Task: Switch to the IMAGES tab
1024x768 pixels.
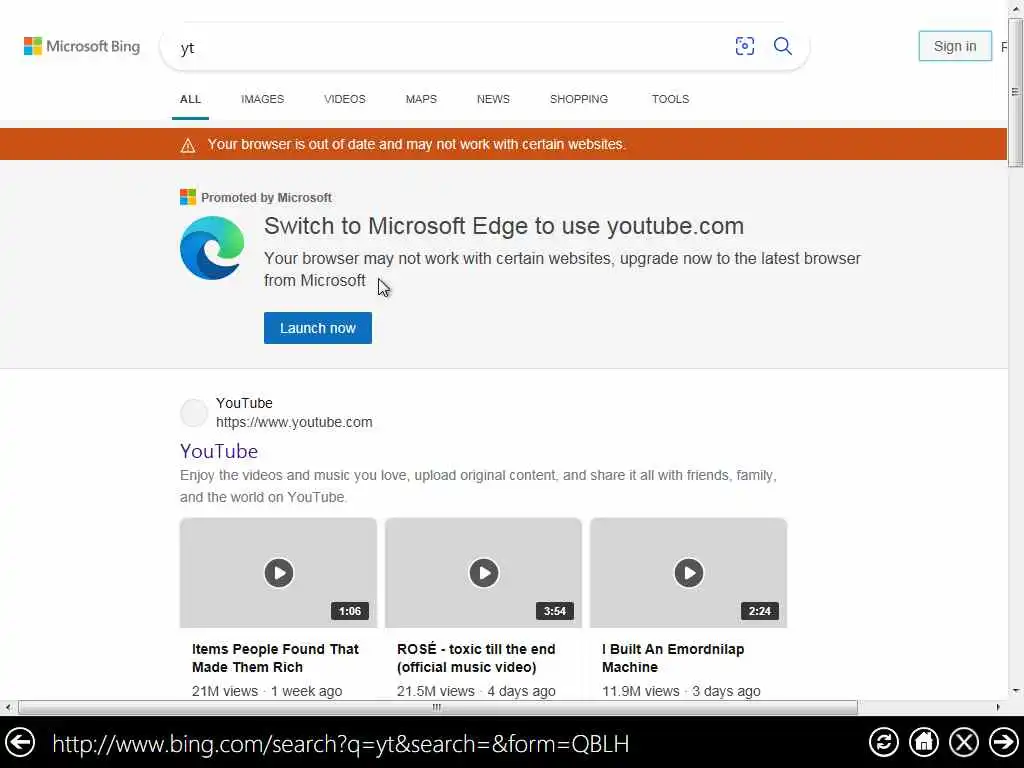Action: pyautogui.click(x=263, y=99)
